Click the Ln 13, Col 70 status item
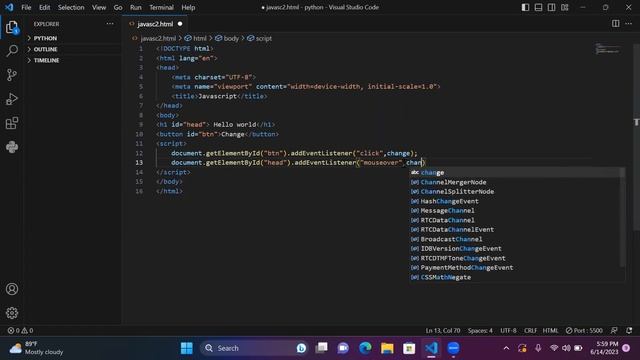 443,331
